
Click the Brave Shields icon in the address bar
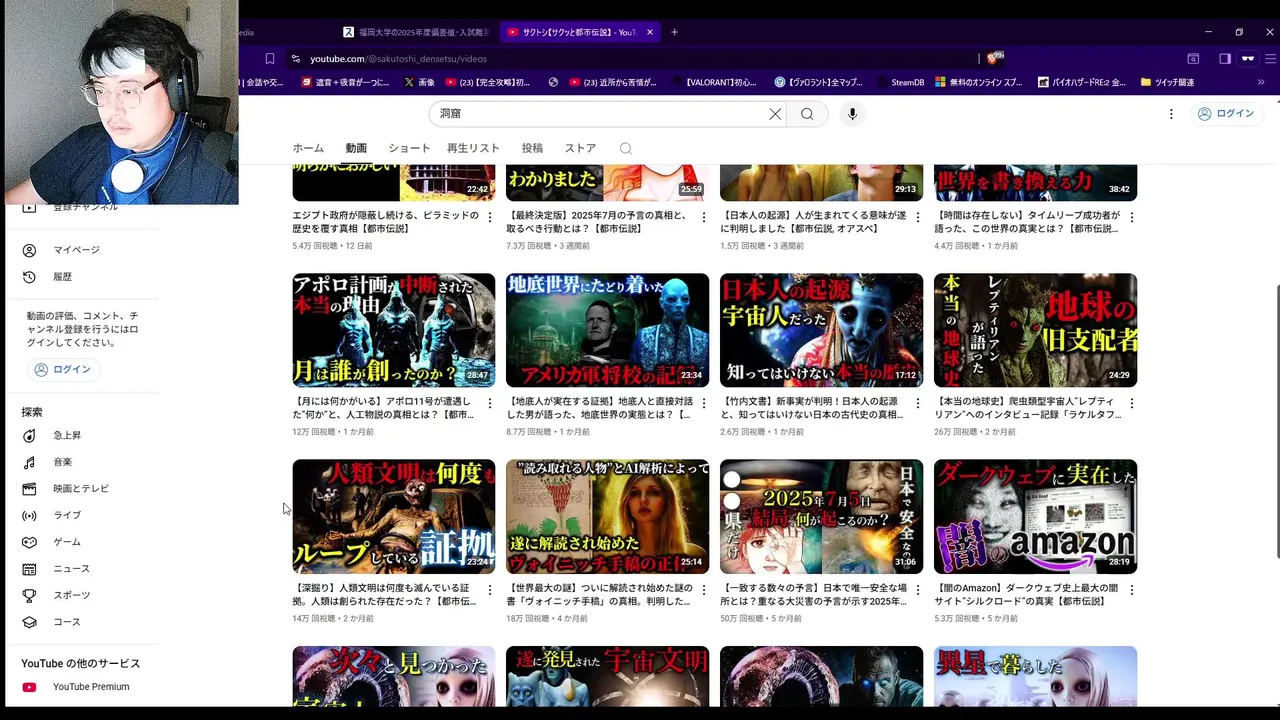point(994,58)
